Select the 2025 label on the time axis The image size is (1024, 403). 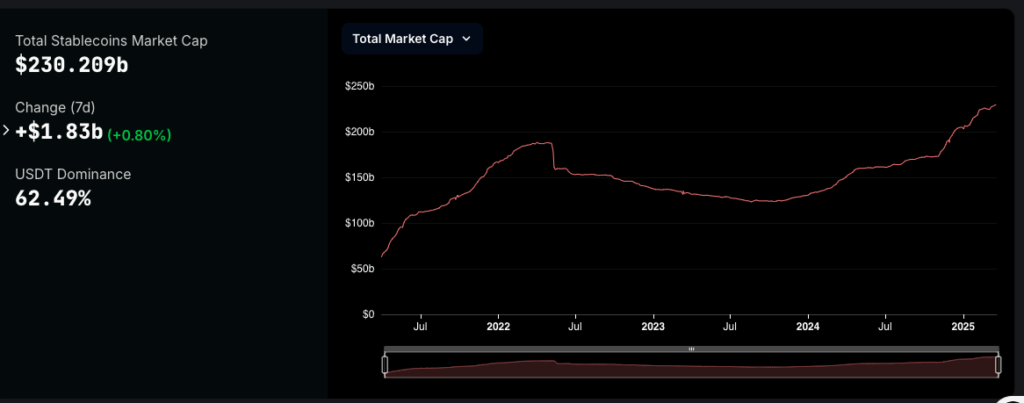coord(963,327)
